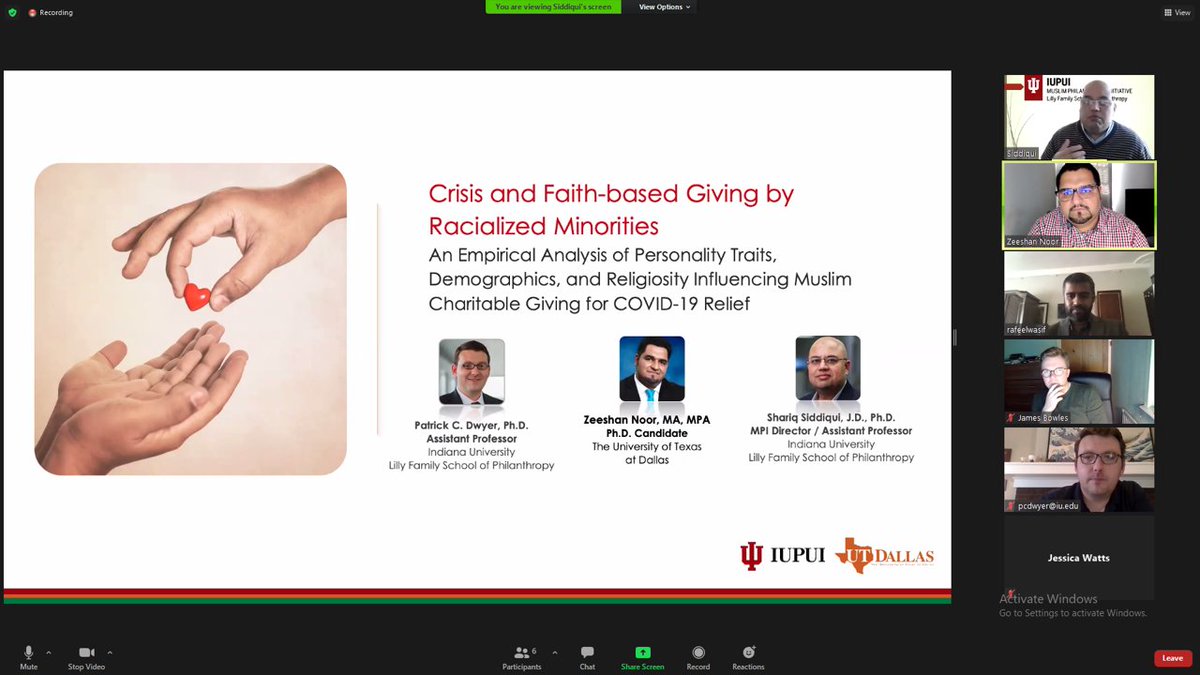Image resolution: width=1200 pixels, height=675 pixels.
Task: Click the hands holding heart image
Action: (191, 319)
